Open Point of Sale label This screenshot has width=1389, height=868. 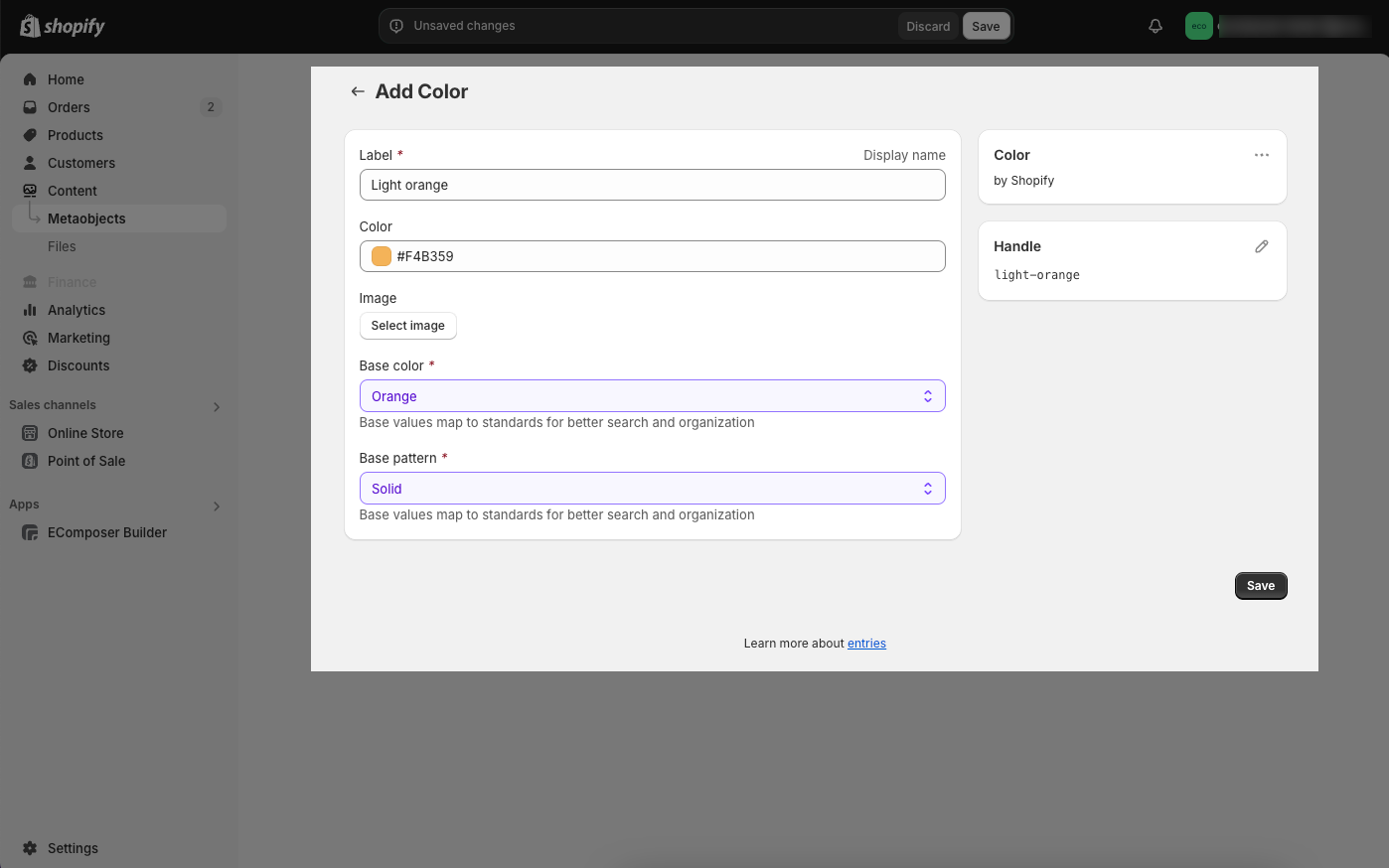point(86,461)
